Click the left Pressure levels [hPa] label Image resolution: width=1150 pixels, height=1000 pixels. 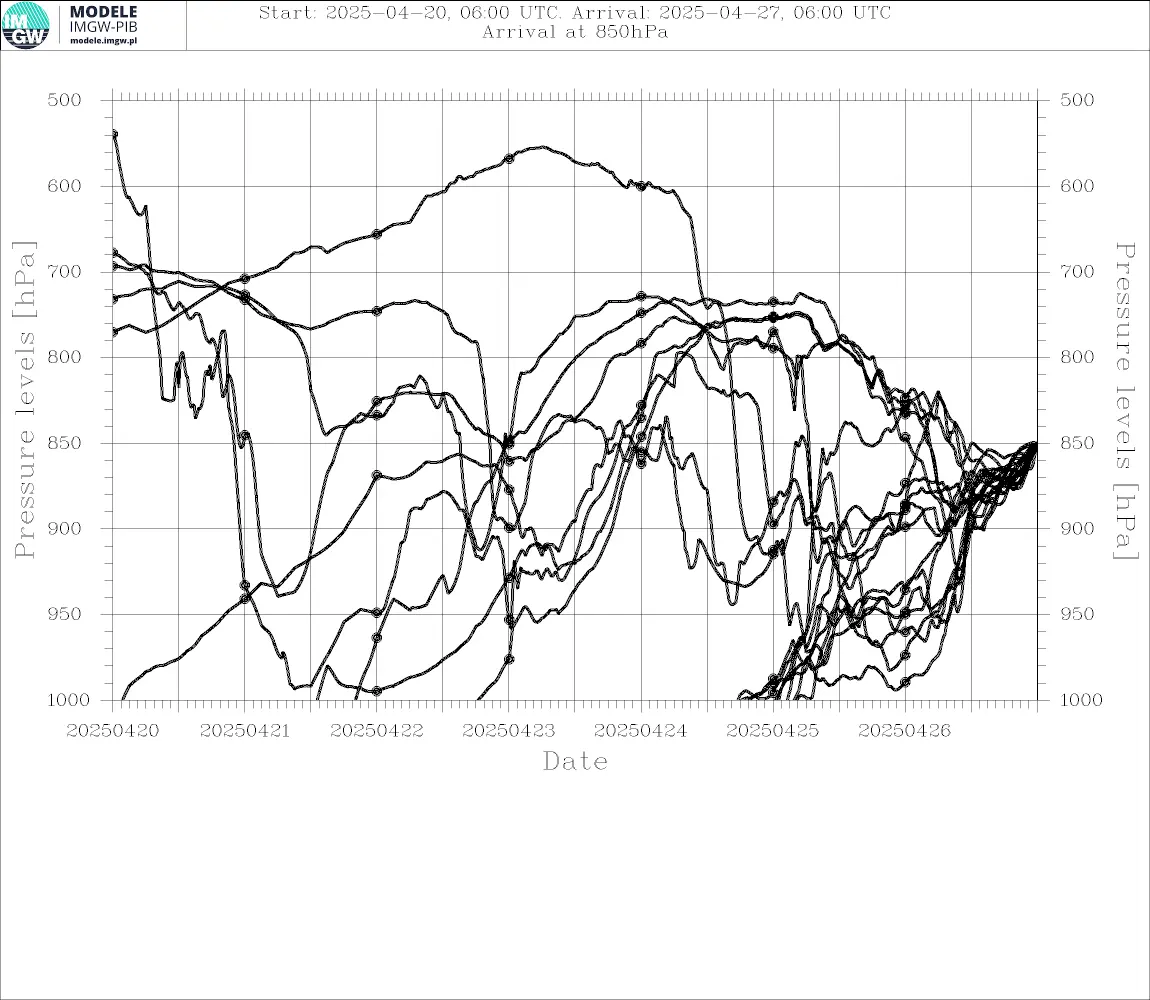pos(24,400)
